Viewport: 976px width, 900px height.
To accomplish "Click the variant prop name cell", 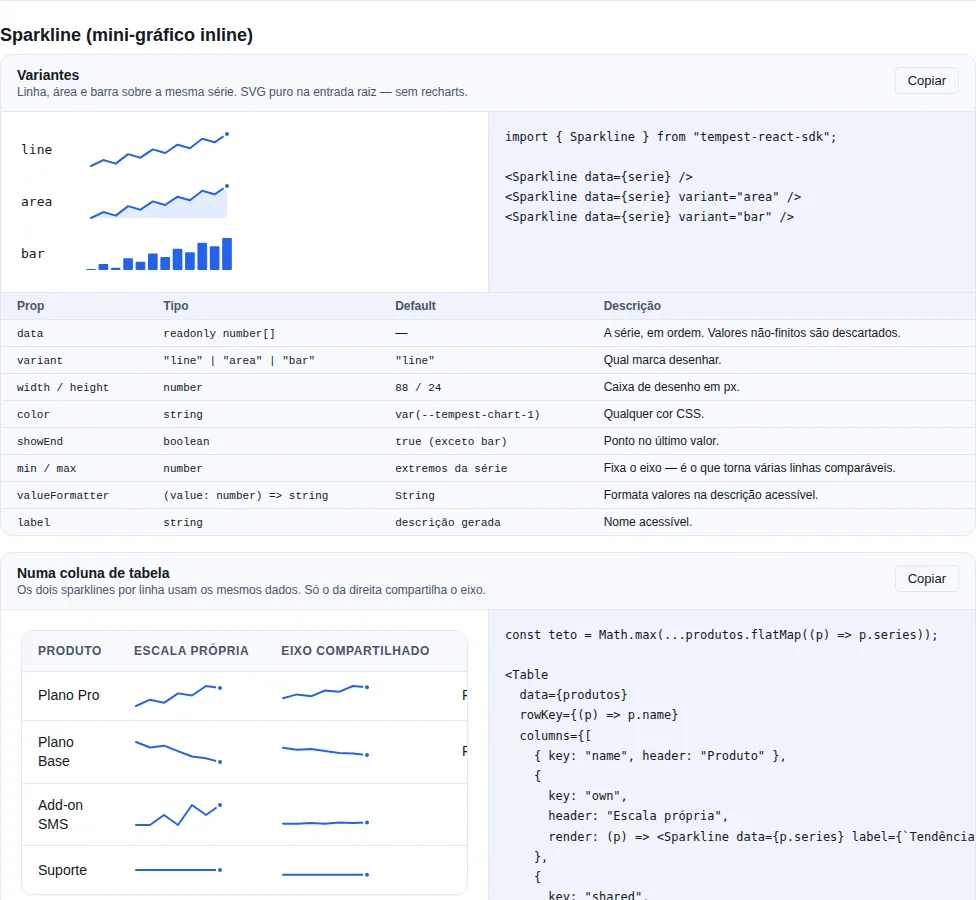I will (x=40, y=360).
